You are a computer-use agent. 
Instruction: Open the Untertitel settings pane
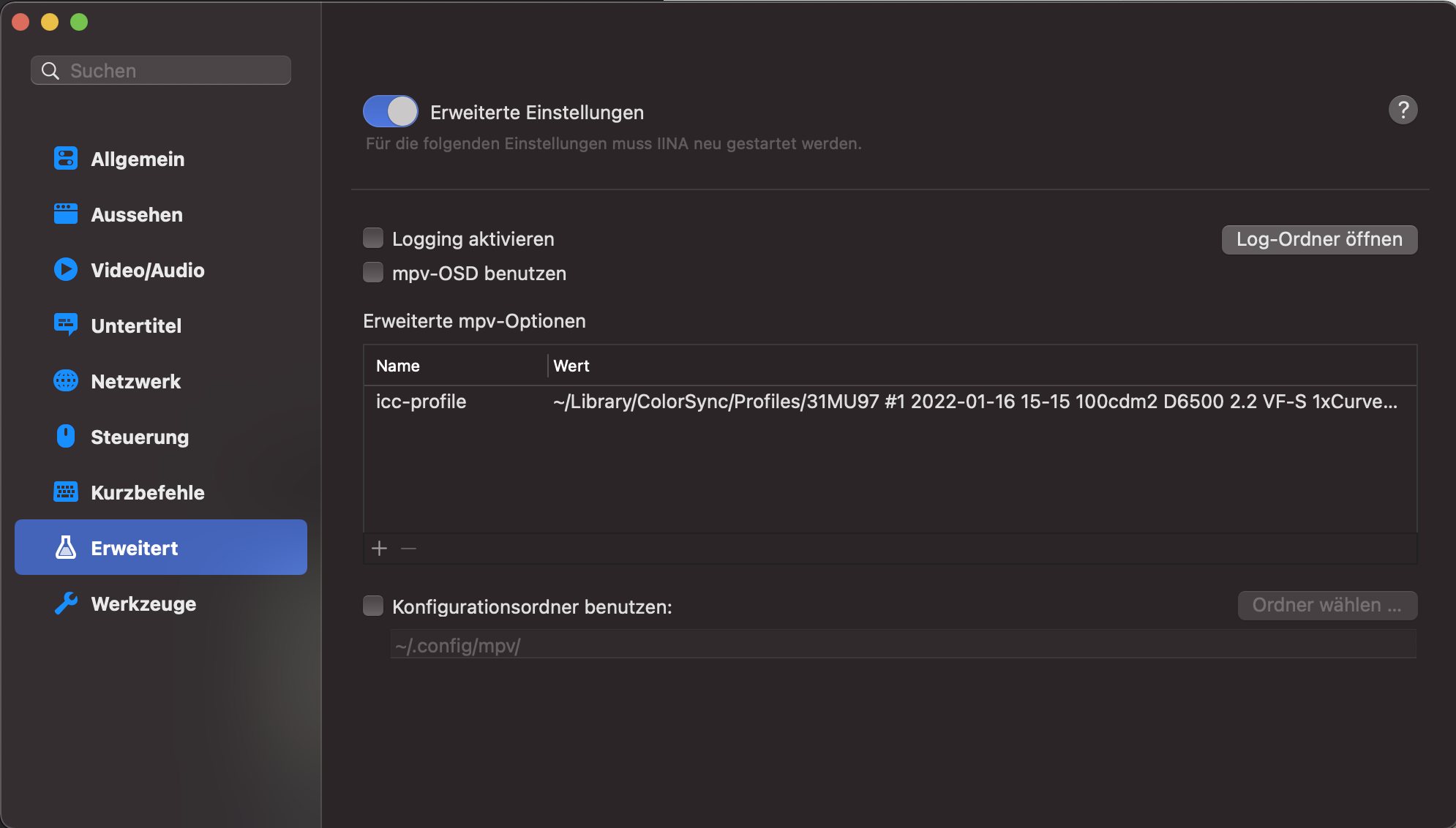pyautogui.click(x=136, y=325)
